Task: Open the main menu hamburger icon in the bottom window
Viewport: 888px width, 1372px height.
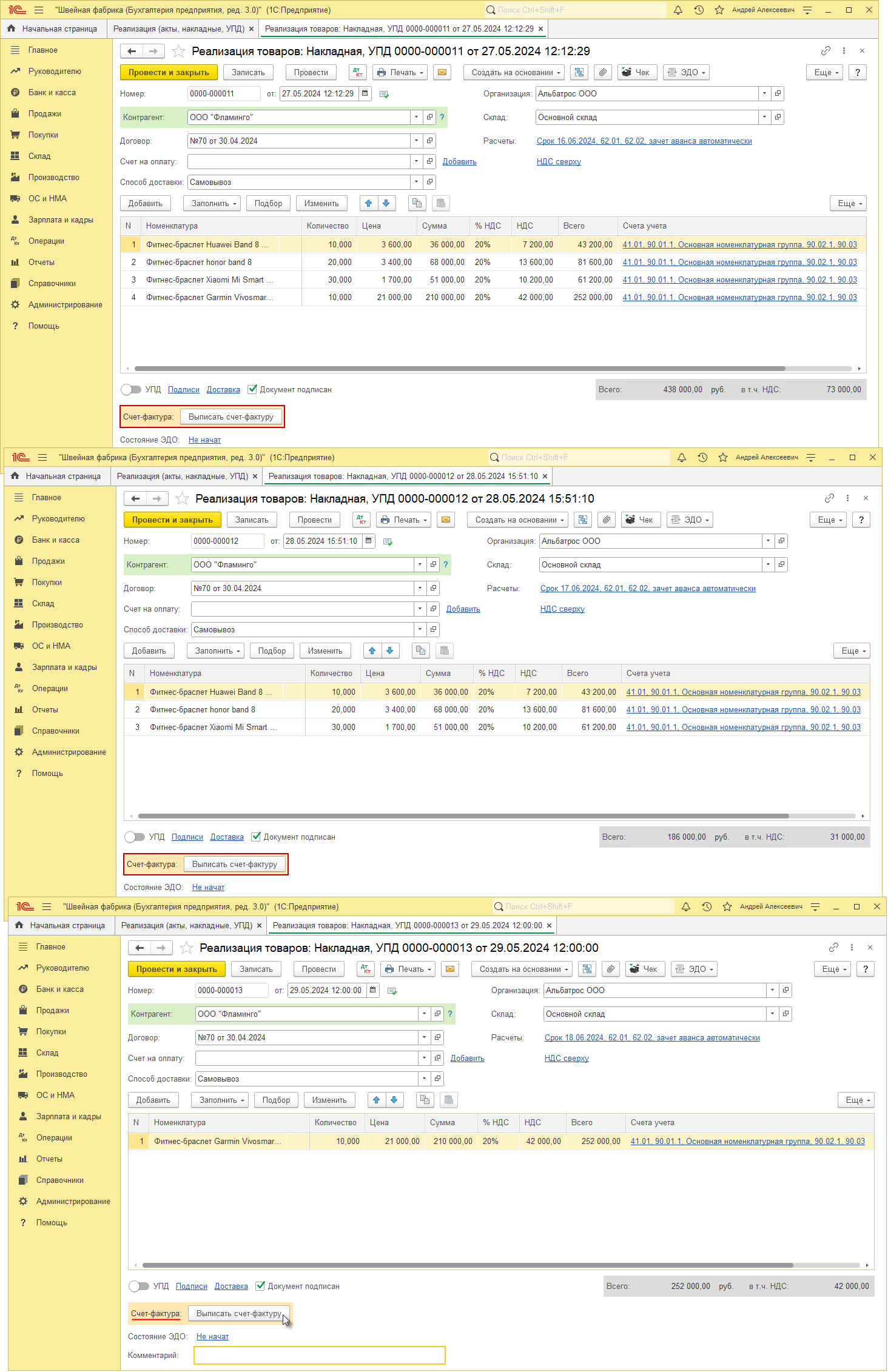Action: 47,906
